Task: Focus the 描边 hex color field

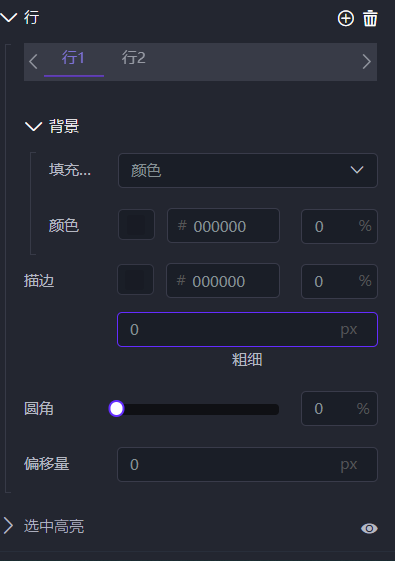Action: tap(223, 280)
